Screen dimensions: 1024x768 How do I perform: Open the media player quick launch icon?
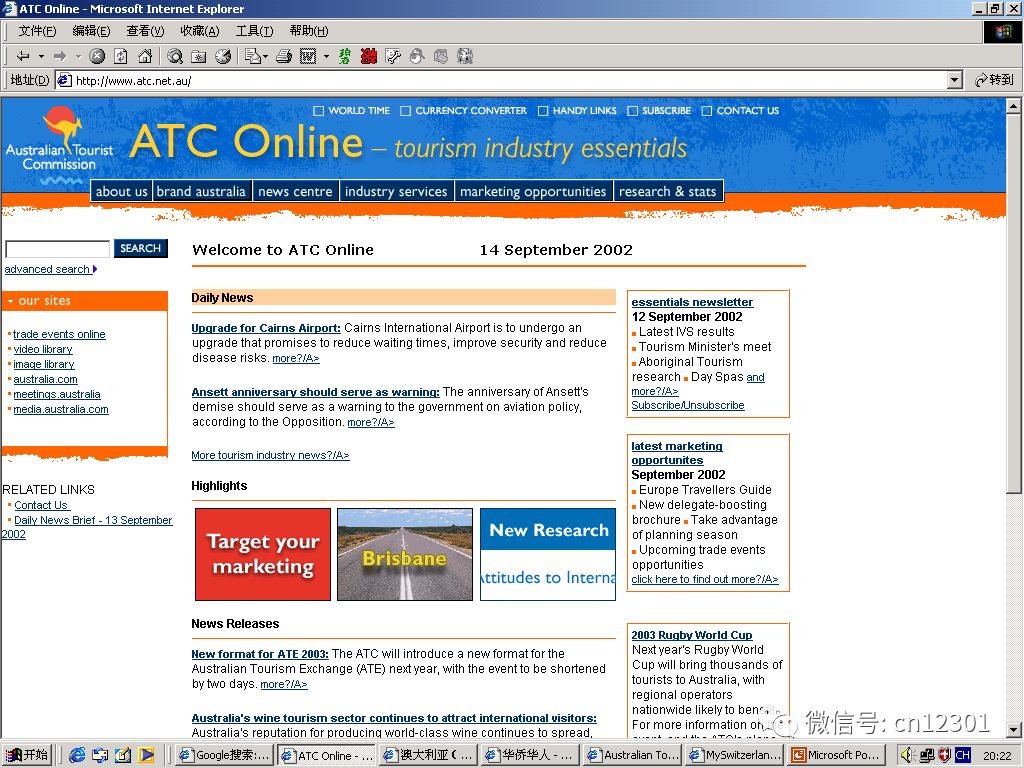click(146, 755)
